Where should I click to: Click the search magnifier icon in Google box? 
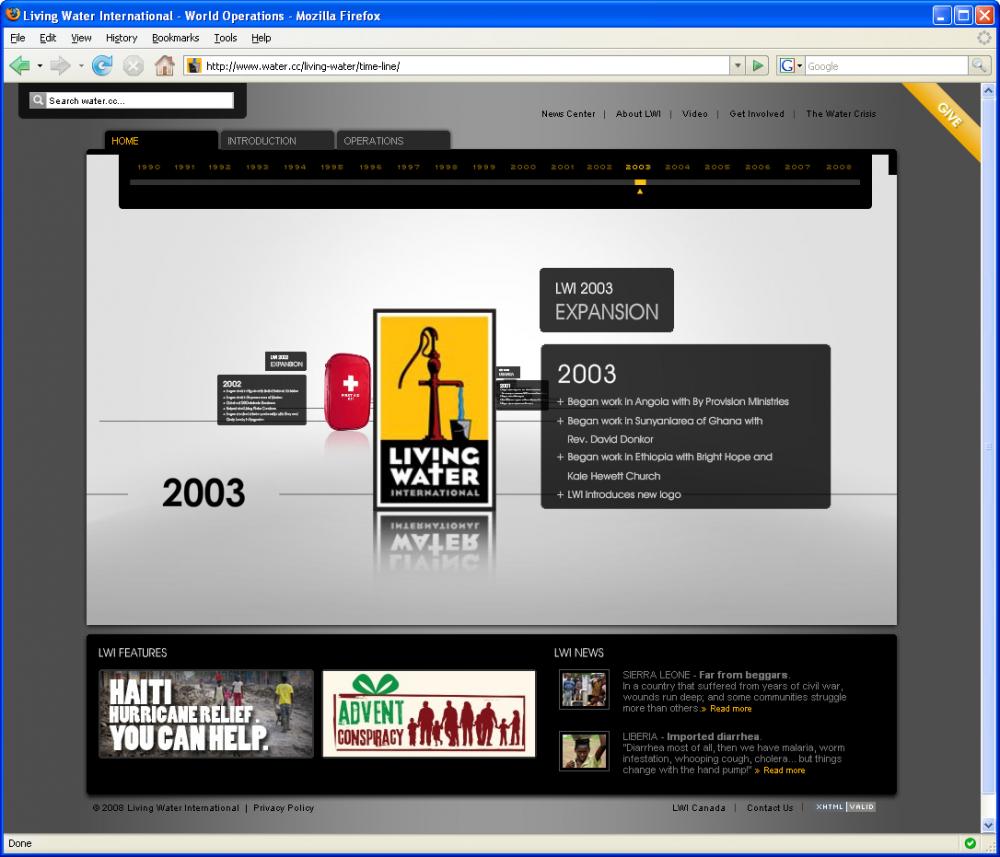[980, 66]
